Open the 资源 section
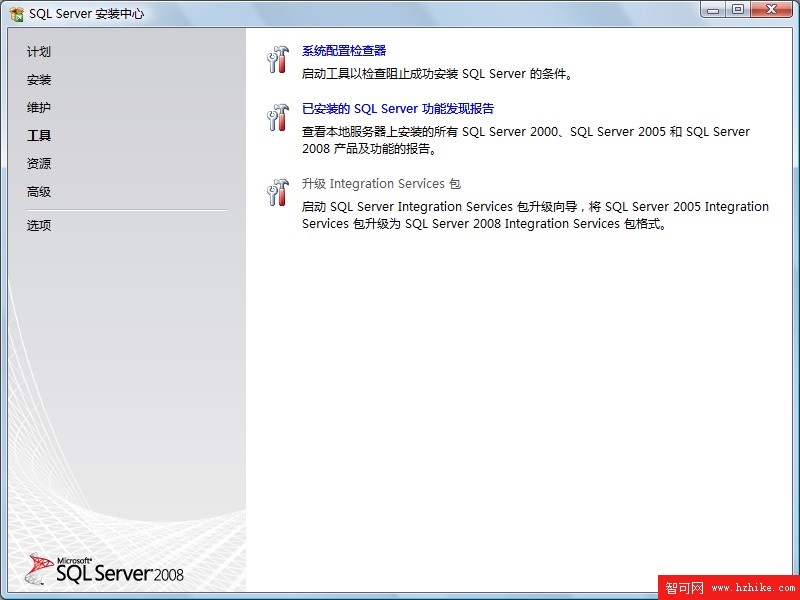This screenshot has height=600, width=800. click(x=39, y=164)
